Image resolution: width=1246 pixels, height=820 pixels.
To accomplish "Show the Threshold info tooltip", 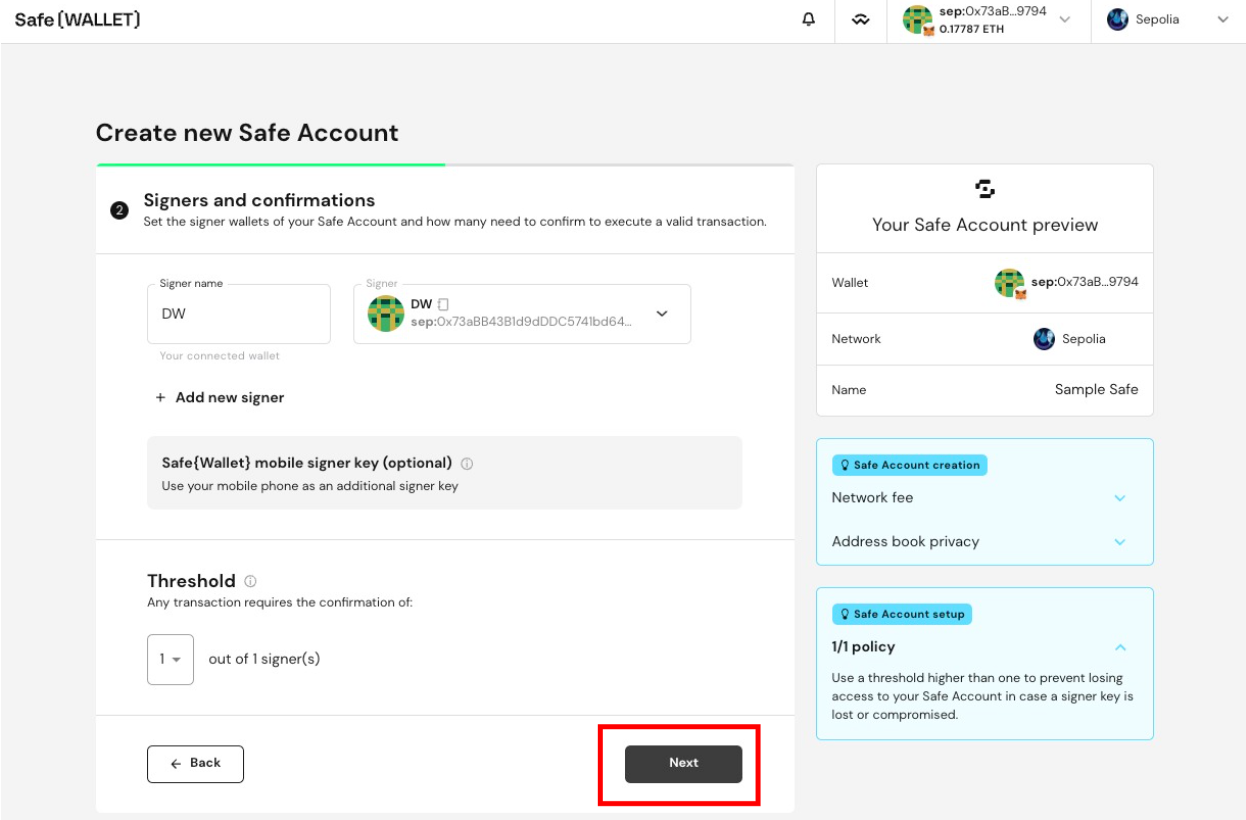I will (250, 581).
